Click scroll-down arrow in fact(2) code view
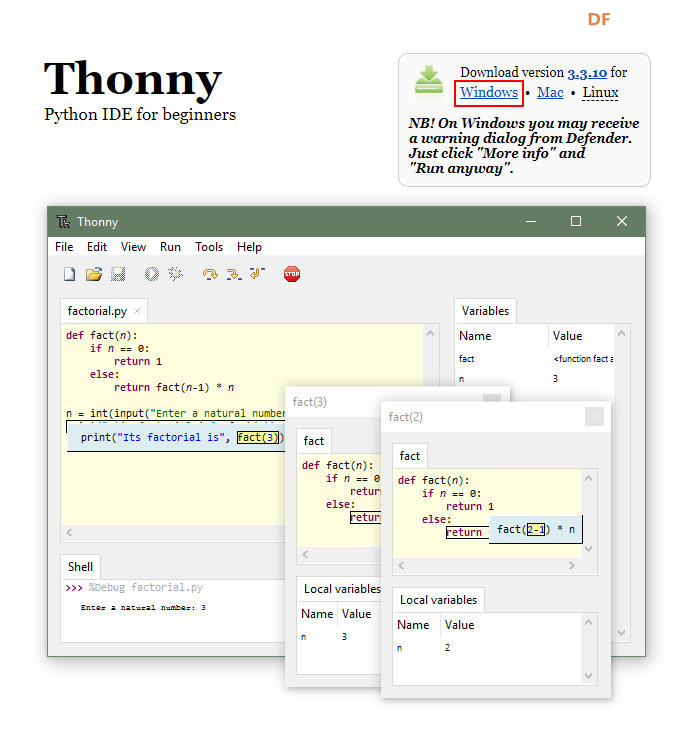This screenshot has width=696, height=748. click(588, 549)
